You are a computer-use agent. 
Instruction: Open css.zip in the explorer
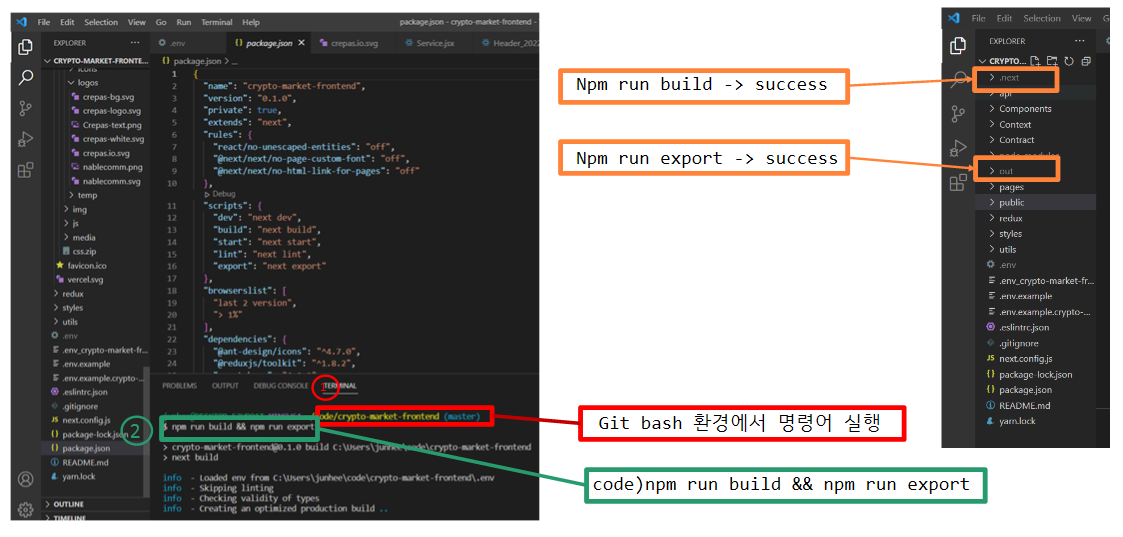coord(77,251)
